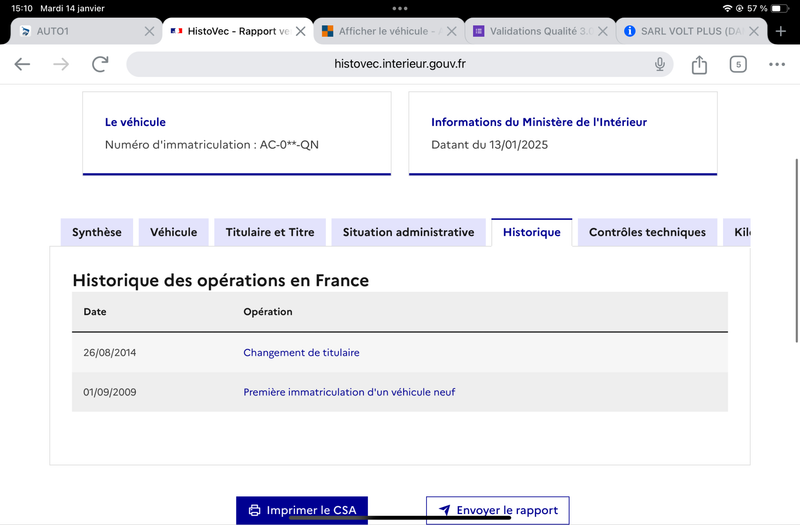
Task: Open the Titulaire et Titre tab
Action: (x=270, y=232)
